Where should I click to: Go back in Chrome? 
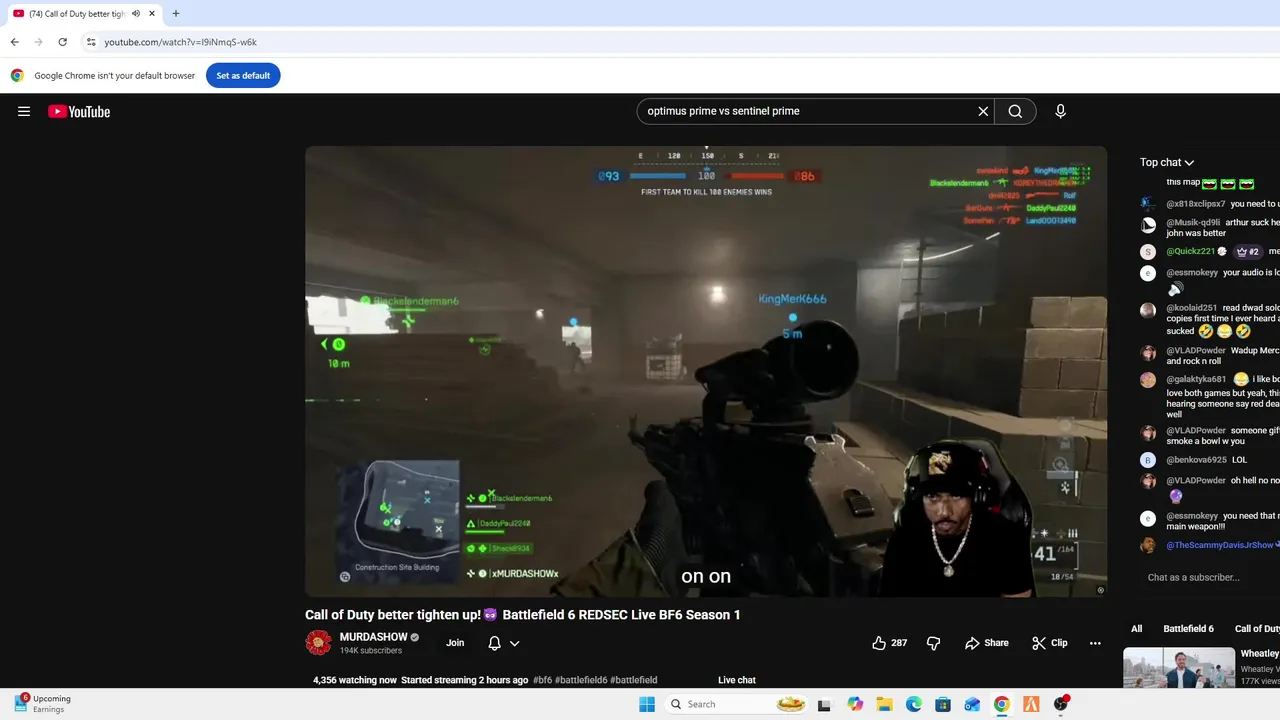[14, 42]
